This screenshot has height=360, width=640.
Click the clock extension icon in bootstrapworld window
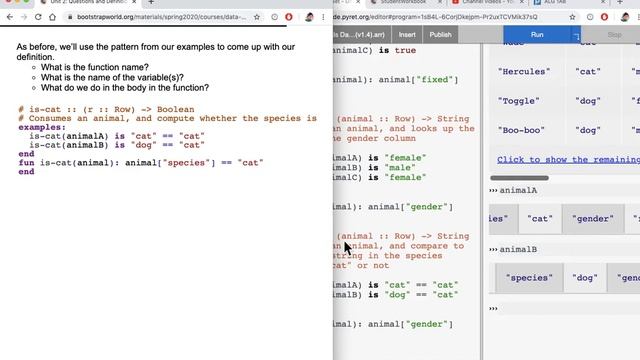point(275,17)
